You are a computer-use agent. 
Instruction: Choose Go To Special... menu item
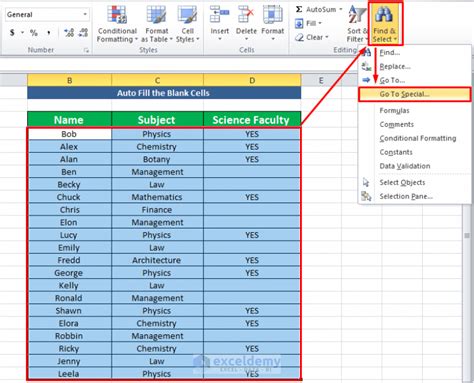[415, 94]
